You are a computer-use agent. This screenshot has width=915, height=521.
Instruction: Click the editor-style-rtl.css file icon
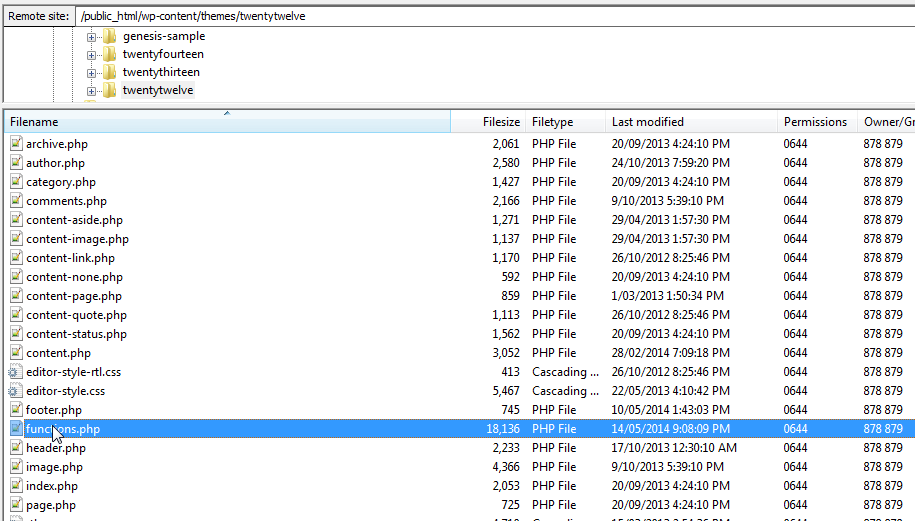pyautogui.click(x=16, y=372)
